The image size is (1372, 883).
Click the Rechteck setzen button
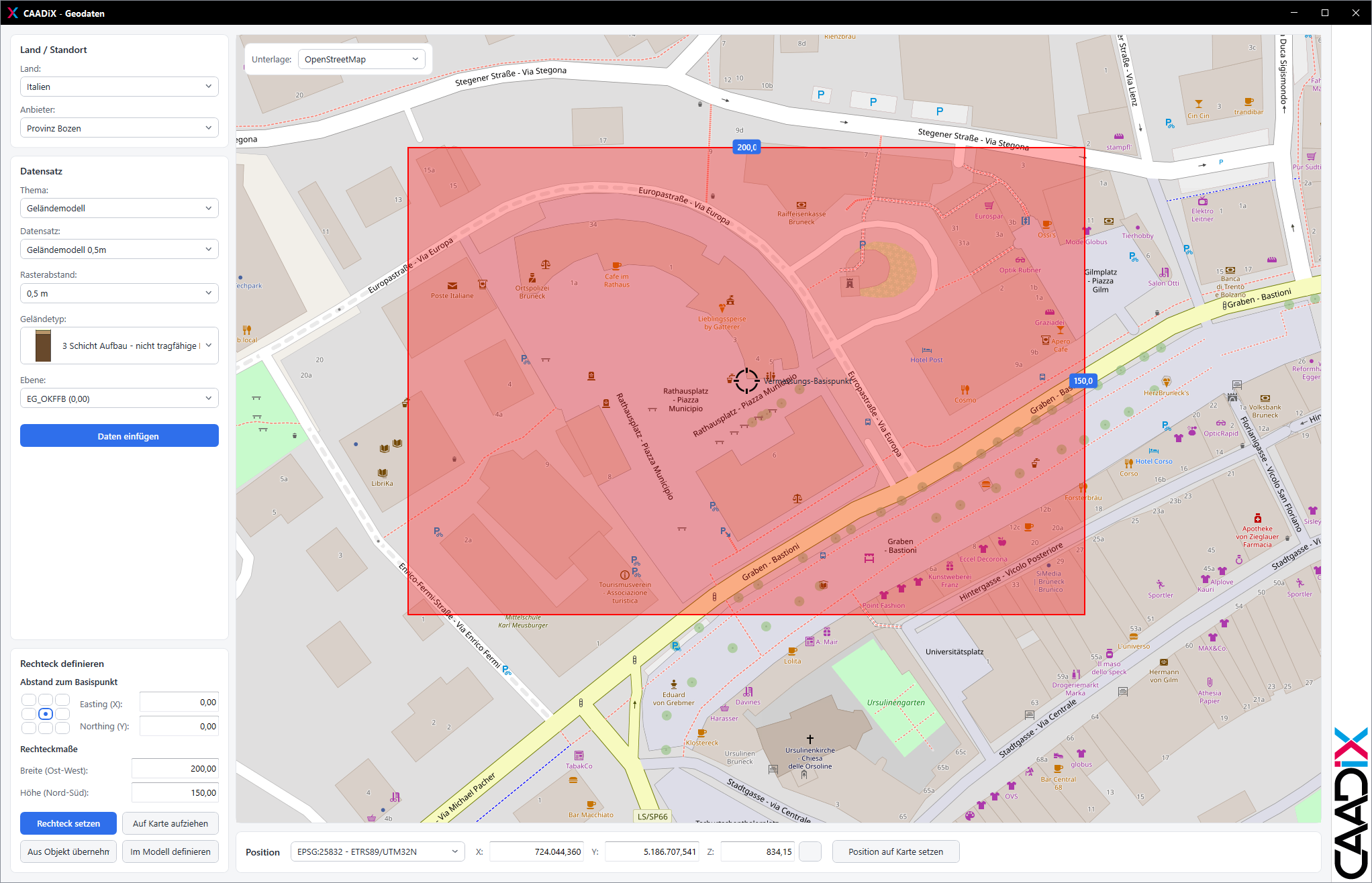point(68,823)
